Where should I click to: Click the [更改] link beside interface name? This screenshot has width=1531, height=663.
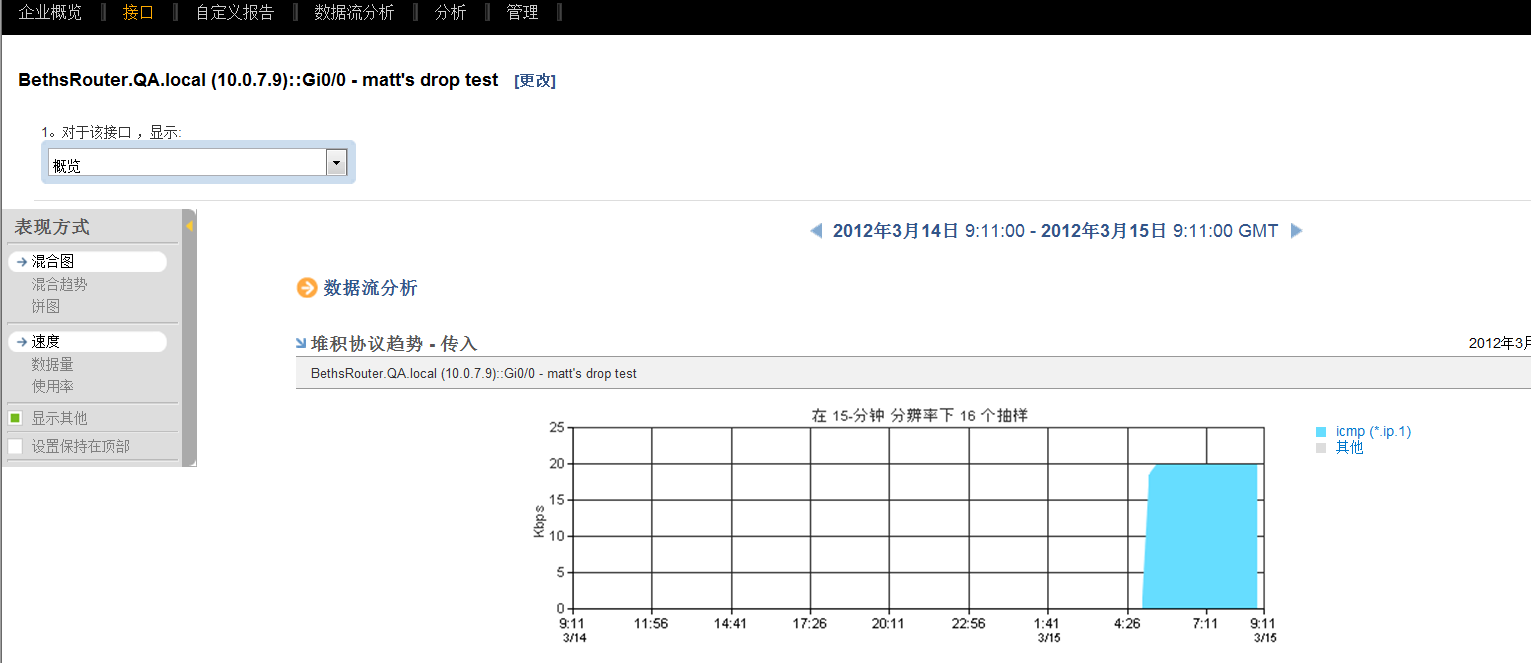[x=535, y=81]
